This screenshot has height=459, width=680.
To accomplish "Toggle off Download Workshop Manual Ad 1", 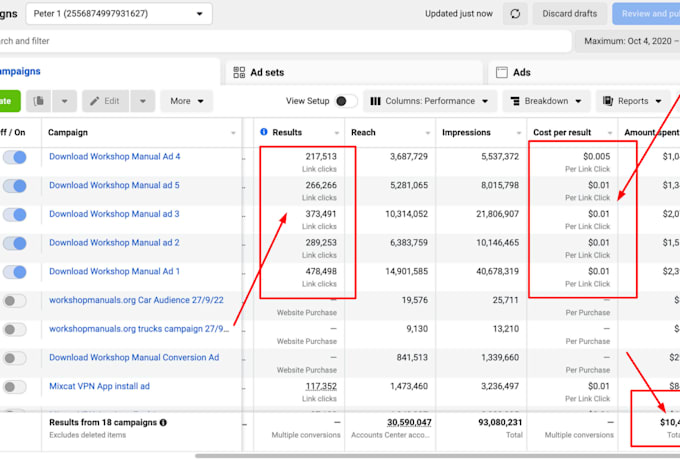I will tap(15, 272).
